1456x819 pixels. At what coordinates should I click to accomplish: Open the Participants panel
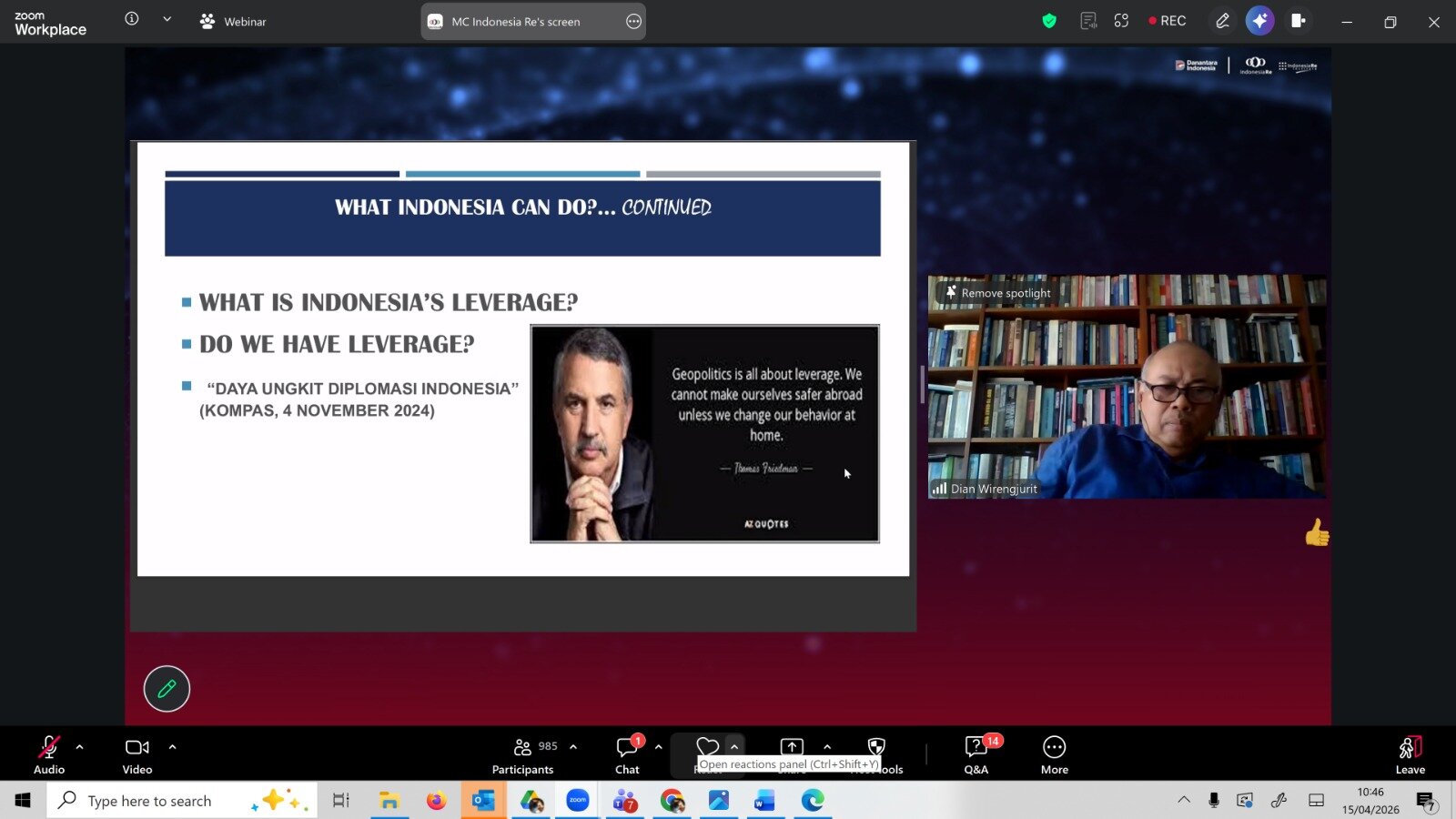click(x=523, y=755)
